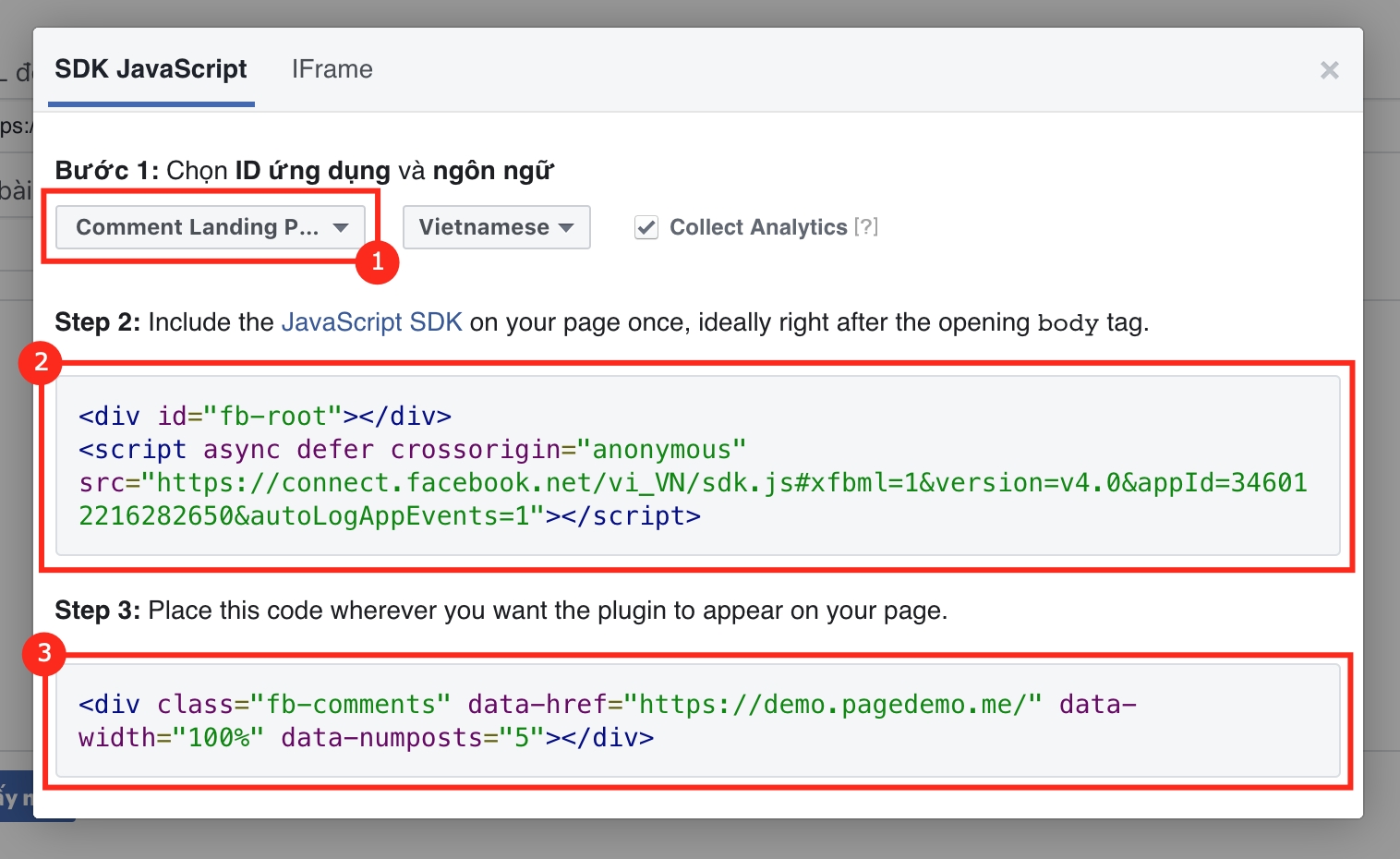Viewport: 1400px width, 859px height.
Task: Click the red number 1 marker
Action: (x=377, y=262)
